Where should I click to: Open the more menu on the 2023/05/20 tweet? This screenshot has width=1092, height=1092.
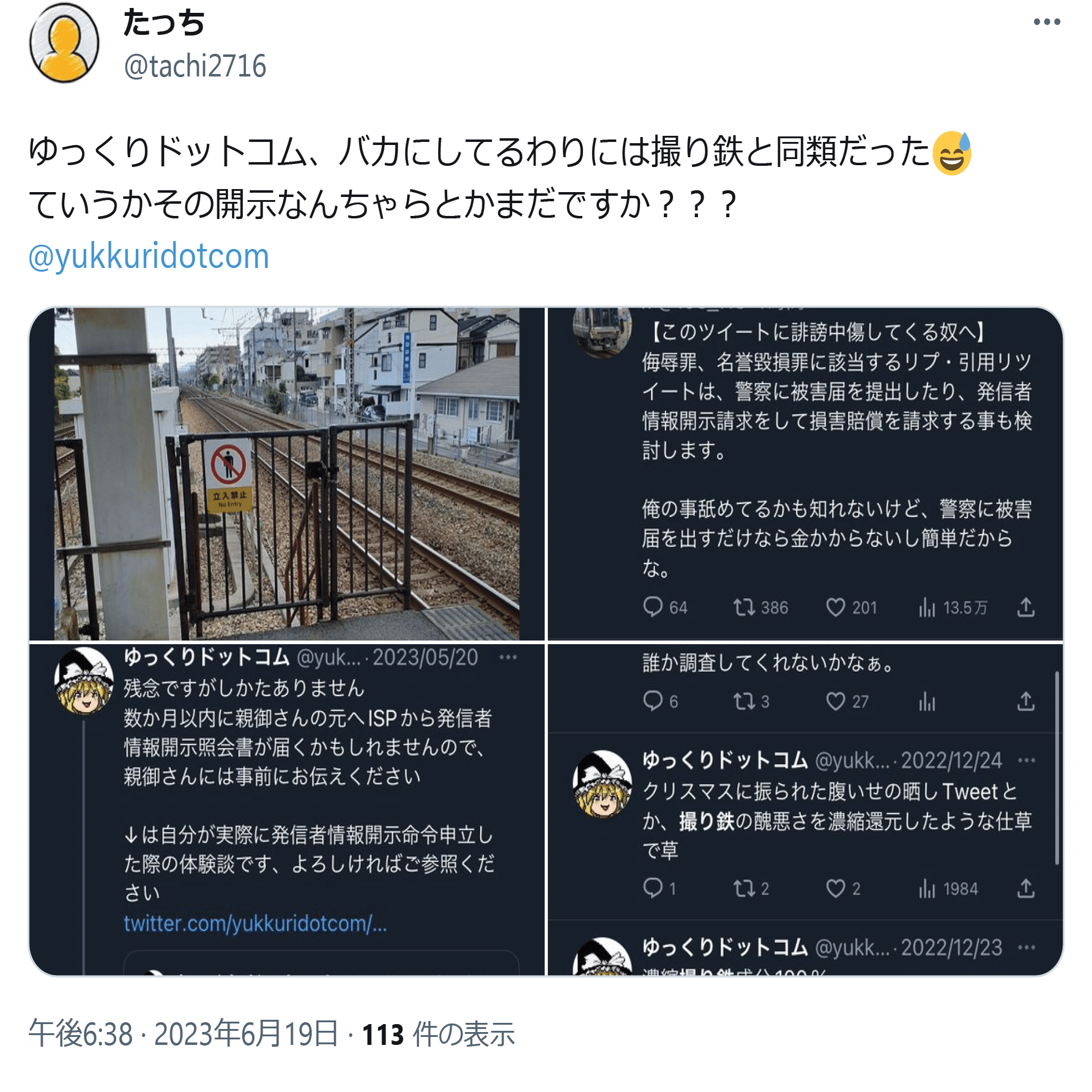(508, 657)
